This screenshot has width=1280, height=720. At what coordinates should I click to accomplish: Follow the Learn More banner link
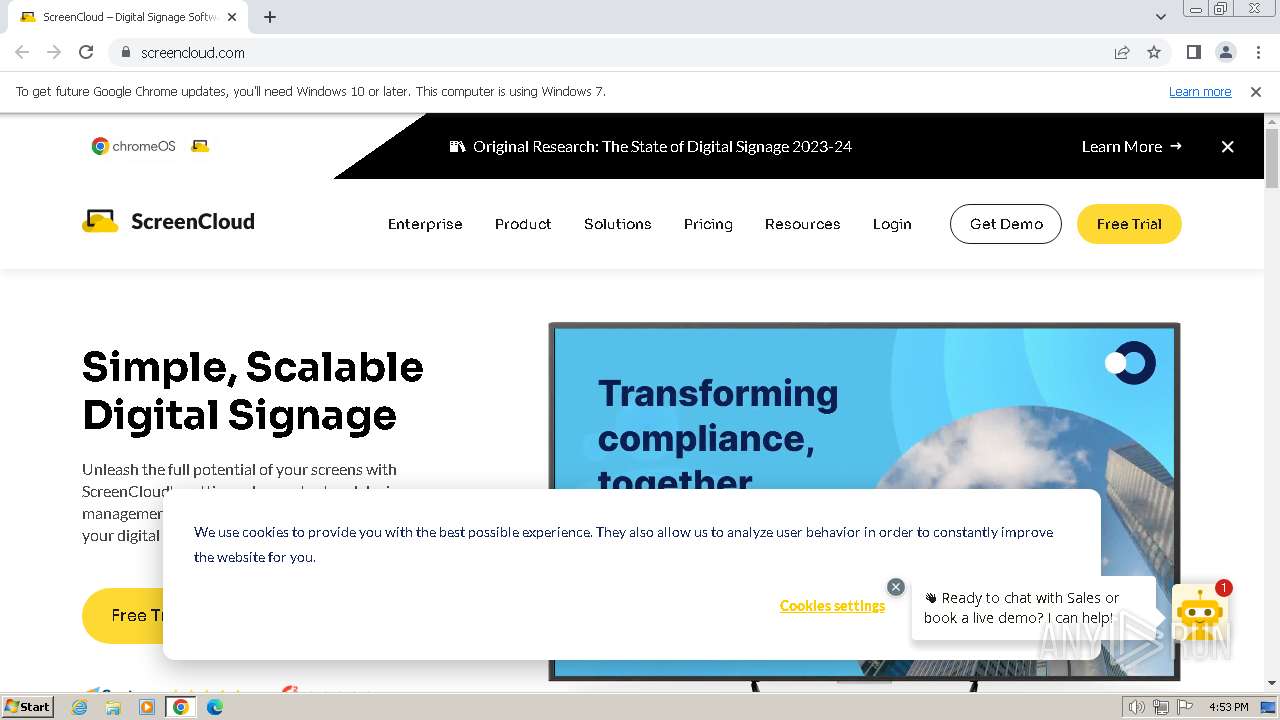tap(1131, 146)
